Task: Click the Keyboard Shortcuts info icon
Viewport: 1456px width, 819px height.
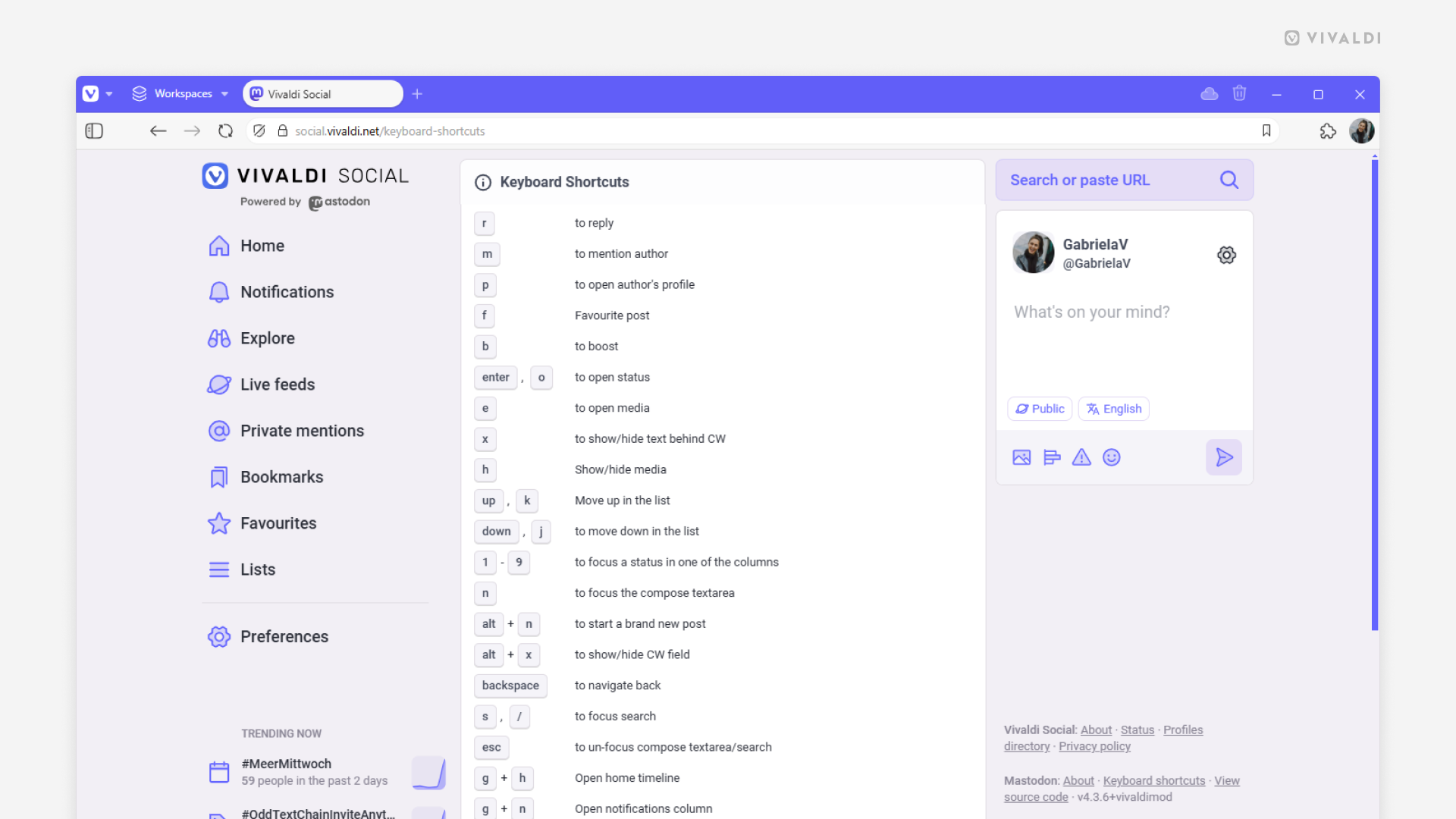Action: (483, 183)
